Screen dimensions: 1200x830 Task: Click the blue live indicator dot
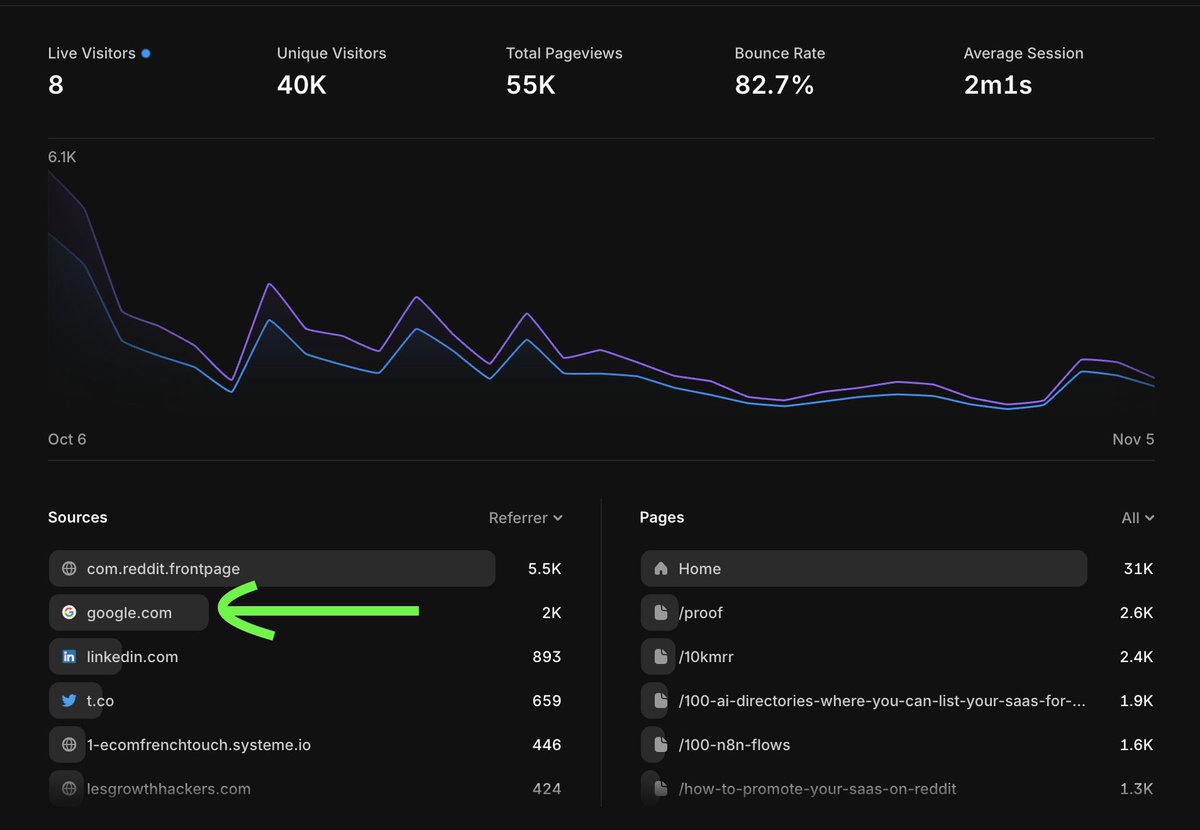146,53
